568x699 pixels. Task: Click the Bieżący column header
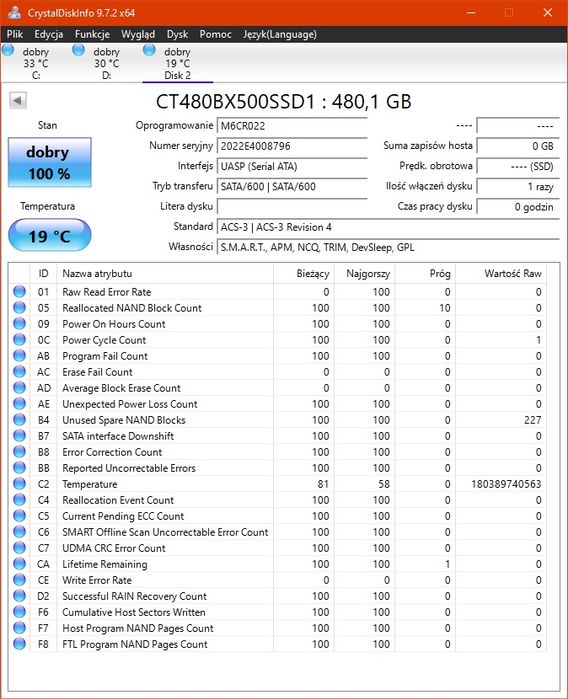click(x=304, y=273)
